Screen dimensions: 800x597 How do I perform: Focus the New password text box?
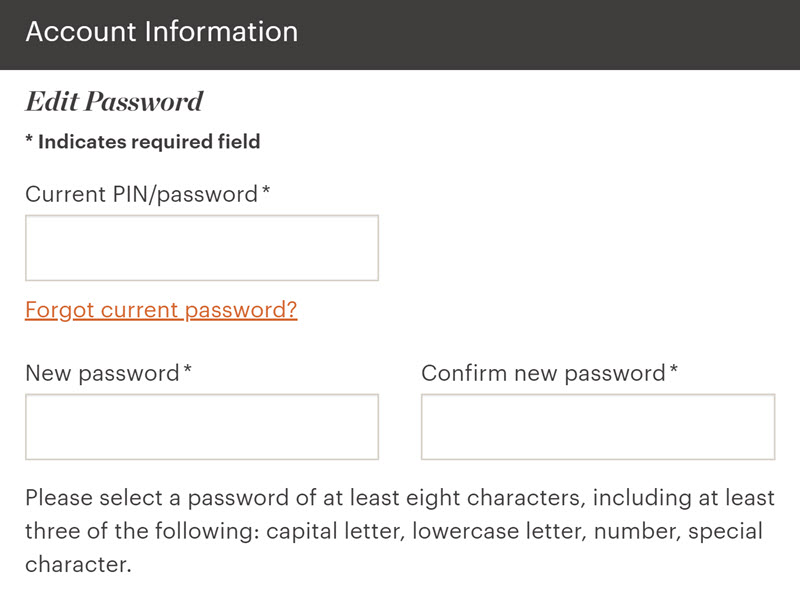point(202,427)
